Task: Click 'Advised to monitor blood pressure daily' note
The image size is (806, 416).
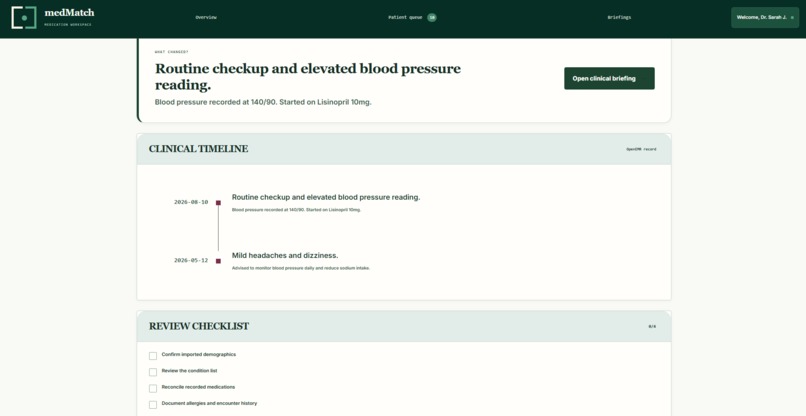Action: click(x=301, y=268)
